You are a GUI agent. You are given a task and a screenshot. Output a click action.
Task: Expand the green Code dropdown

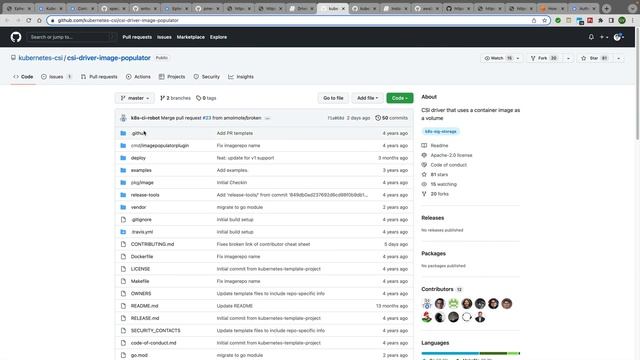(400, 98)
